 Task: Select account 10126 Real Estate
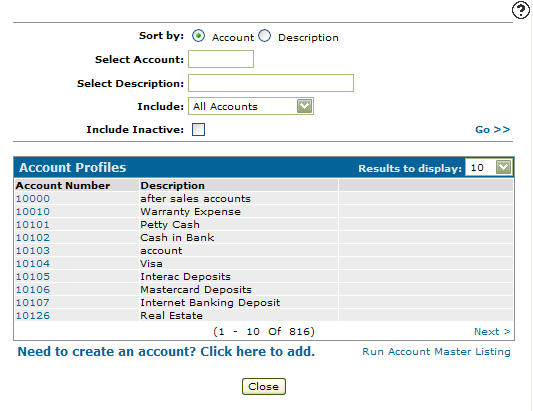[x=33, y=315]
